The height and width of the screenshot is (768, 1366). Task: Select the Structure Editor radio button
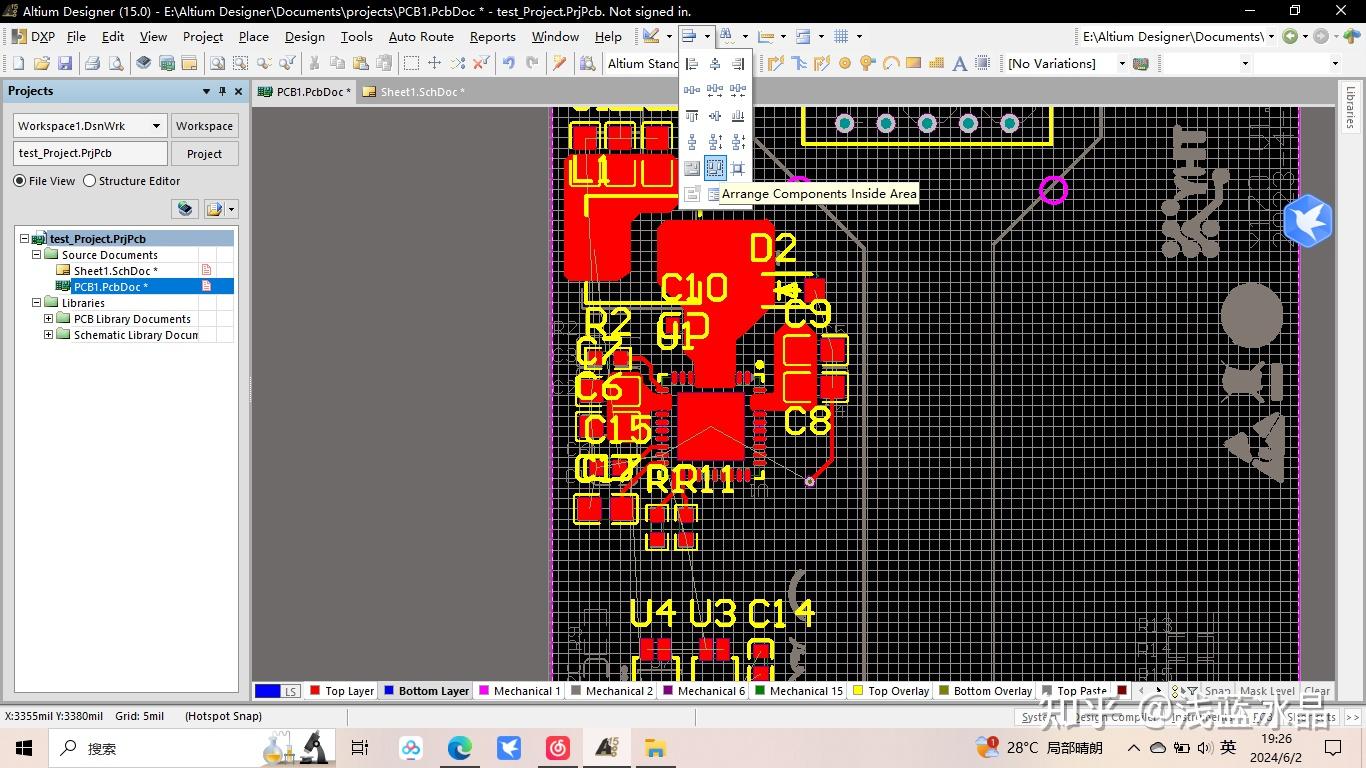[x=90, y=181]
